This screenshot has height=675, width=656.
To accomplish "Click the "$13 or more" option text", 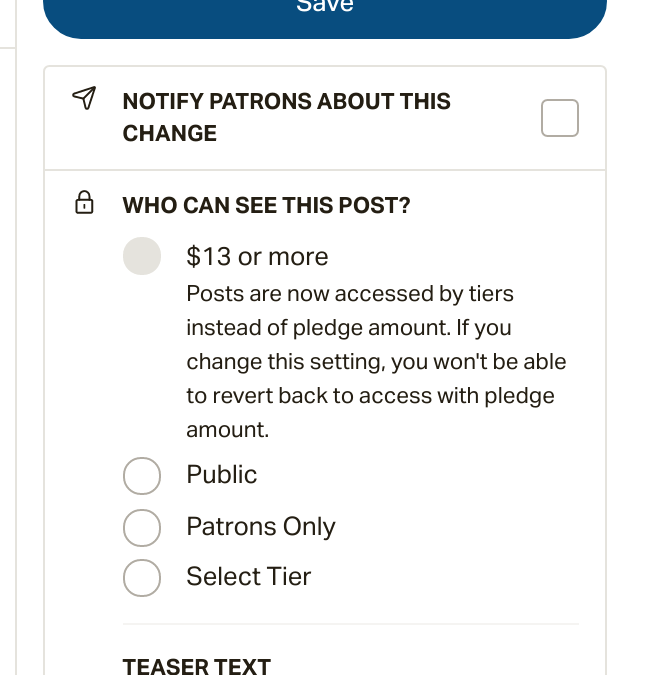I will (x=257, y=257).
